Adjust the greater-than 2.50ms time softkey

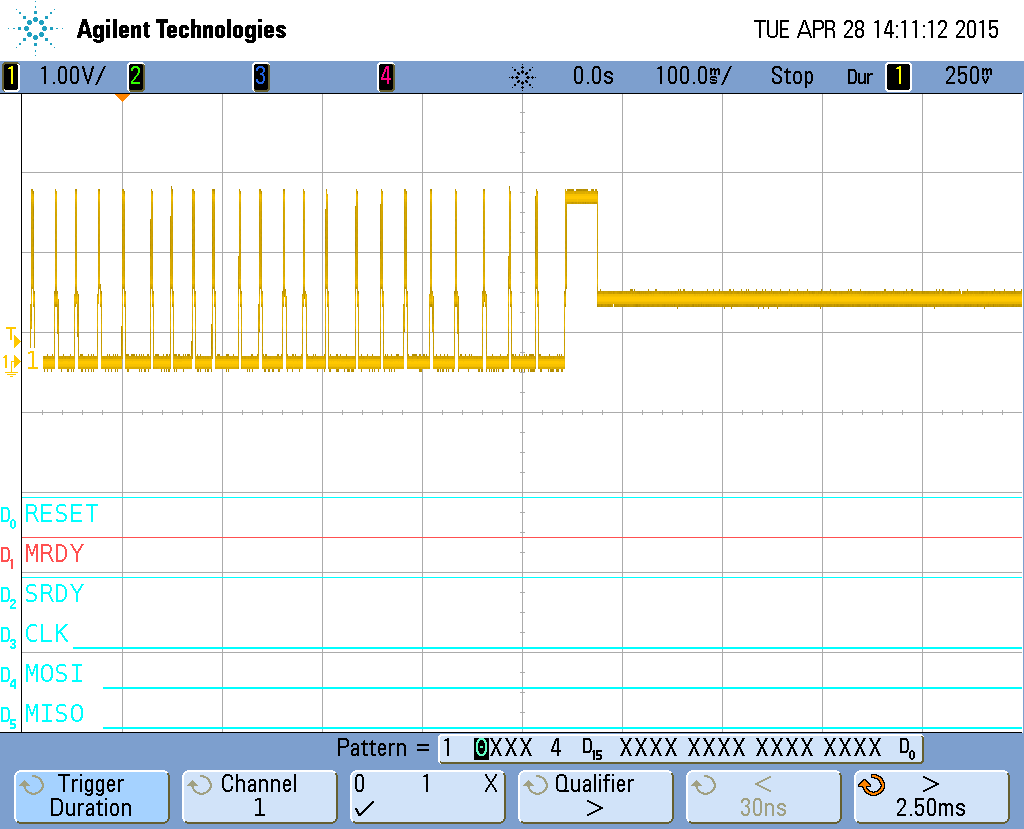pos(931,796)
